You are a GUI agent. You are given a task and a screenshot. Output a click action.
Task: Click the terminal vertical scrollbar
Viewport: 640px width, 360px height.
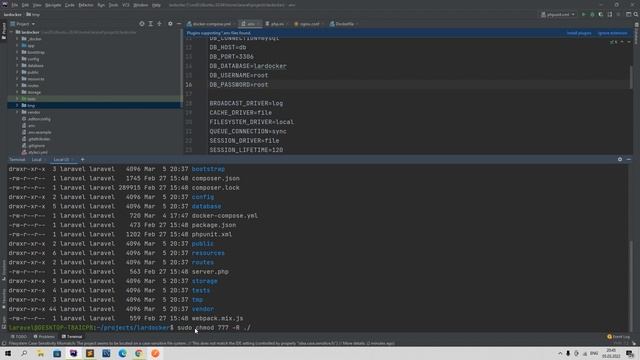coord(631,286)
